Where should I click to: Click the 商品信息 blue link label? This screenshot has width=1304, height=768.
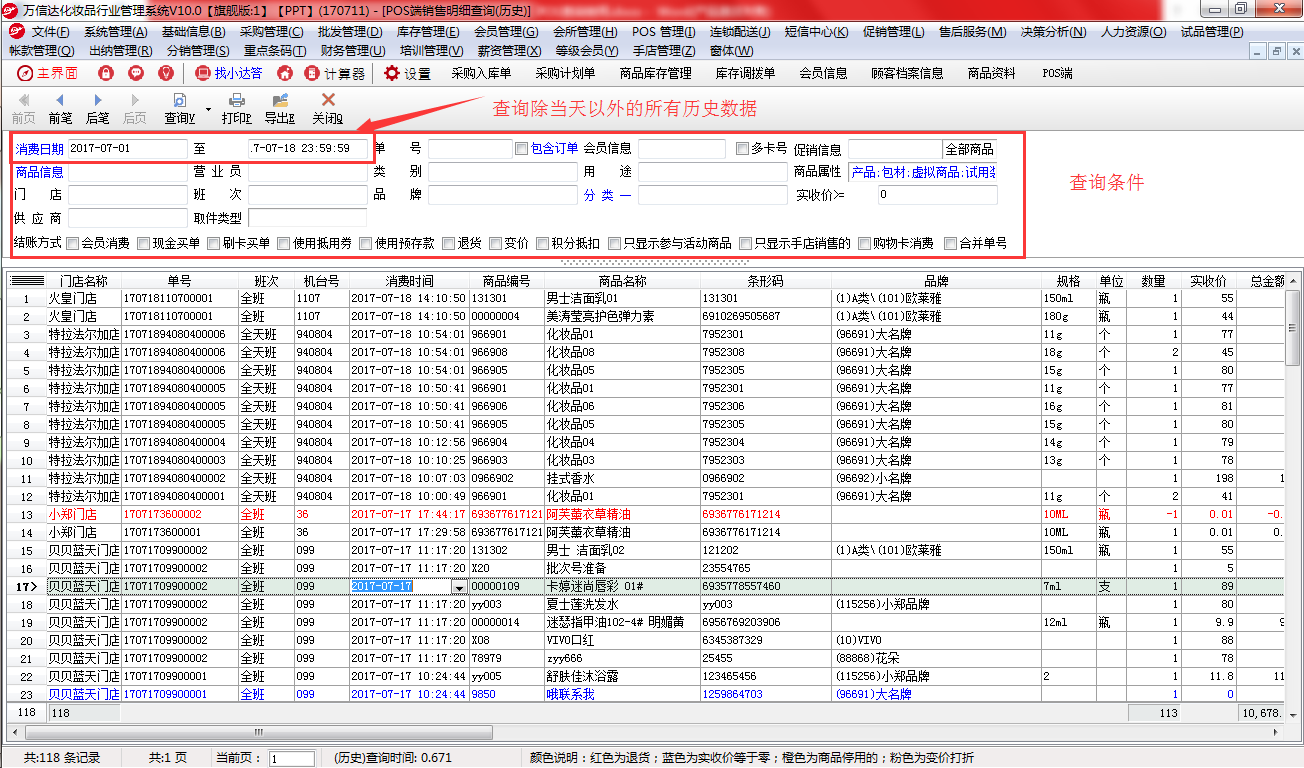[40, 172]
